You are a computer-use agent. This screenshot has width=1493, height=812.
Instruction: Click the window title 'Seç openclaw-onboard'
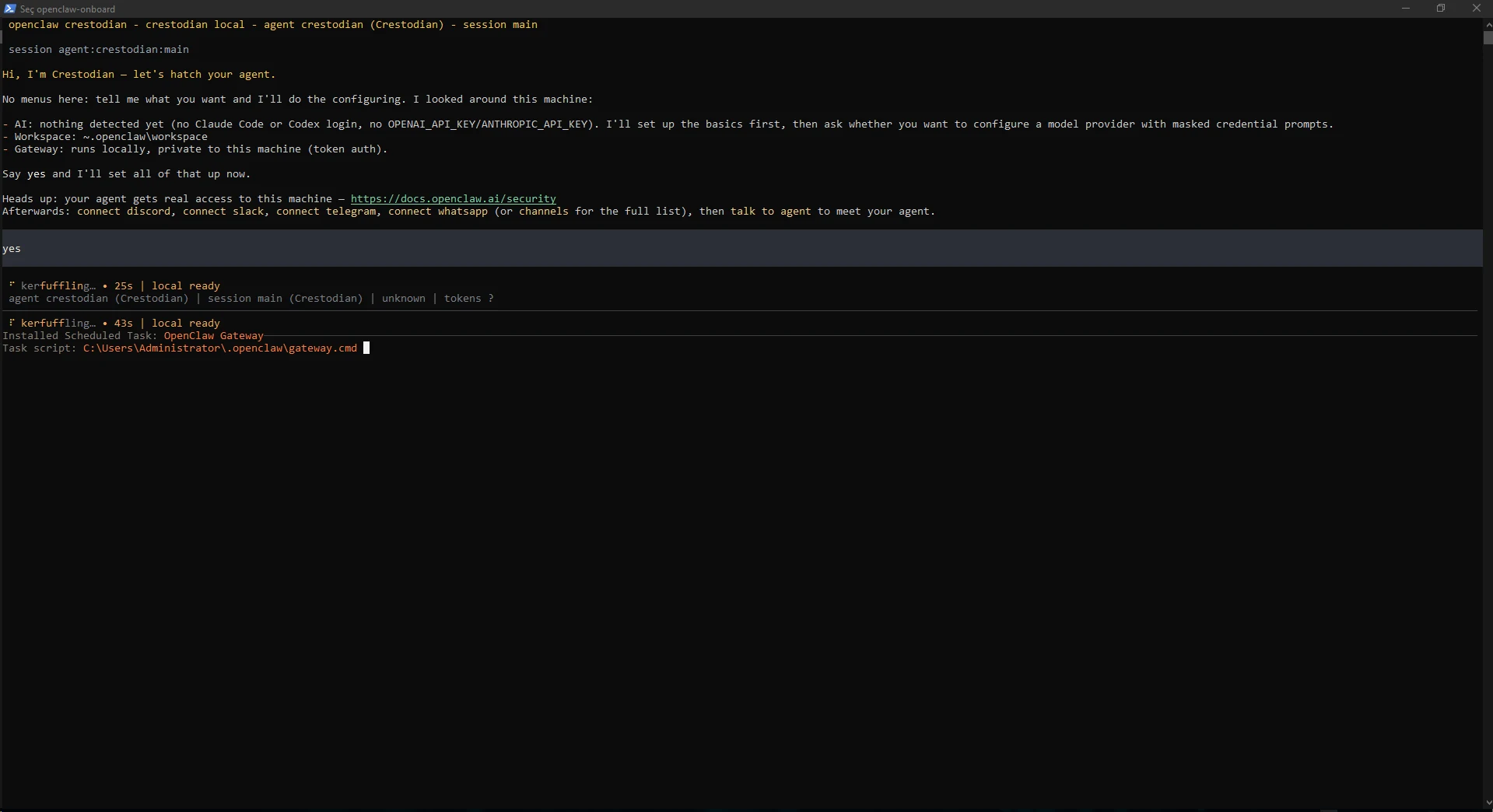[x=68, y=9]
